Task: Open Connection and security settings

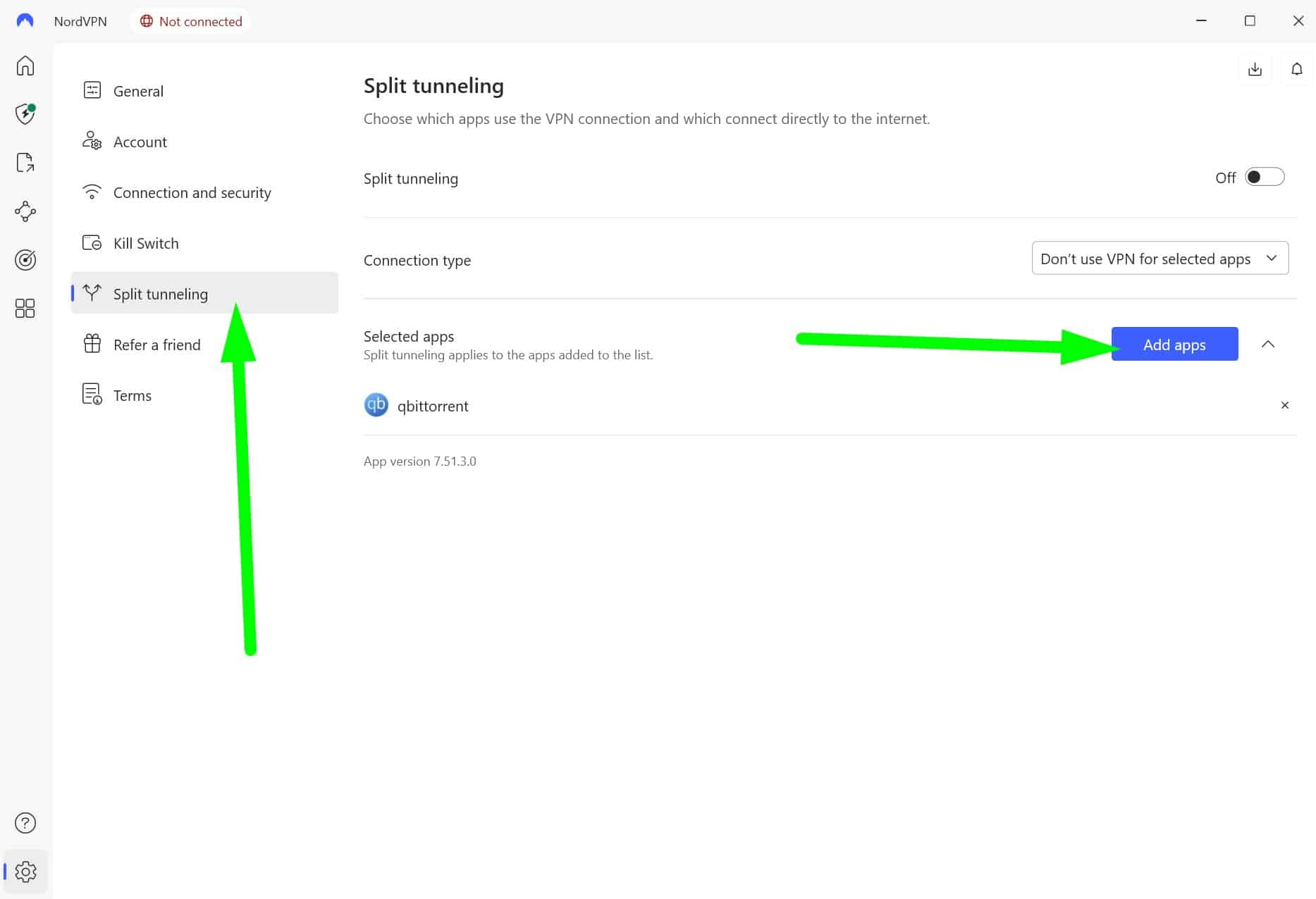Action: [204, 192]
